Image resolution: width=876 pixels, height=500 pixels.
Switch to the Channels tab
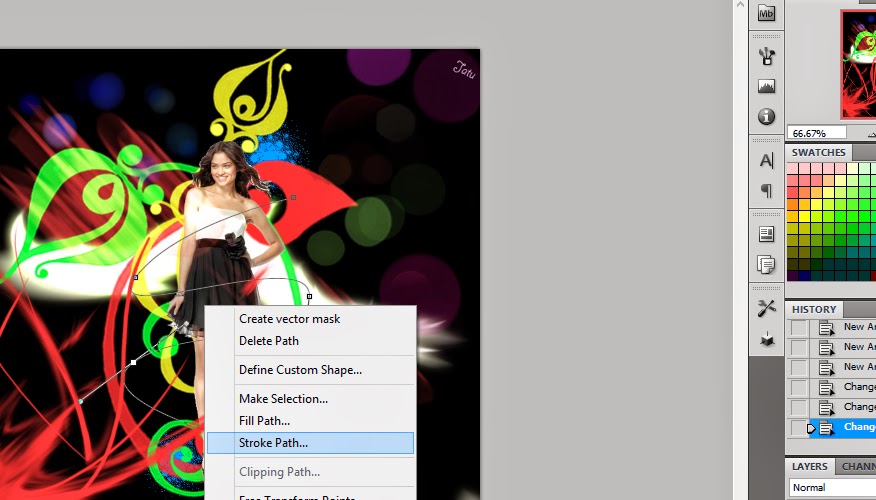pos(858,466)
